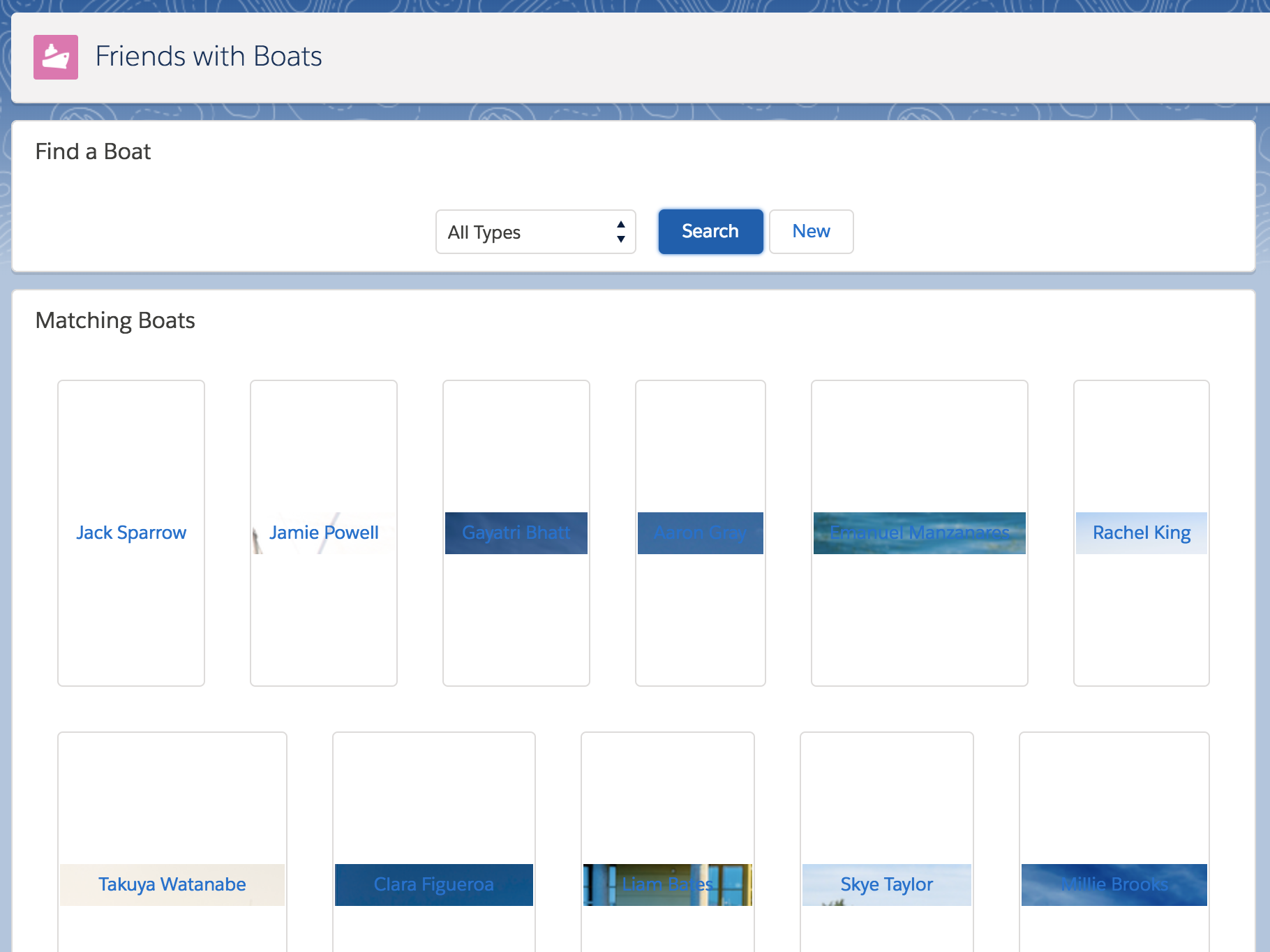Select the Gayatri Bhatt boat tile
Viewport: 1270px width, 952px height.
[x=516, y=533]
